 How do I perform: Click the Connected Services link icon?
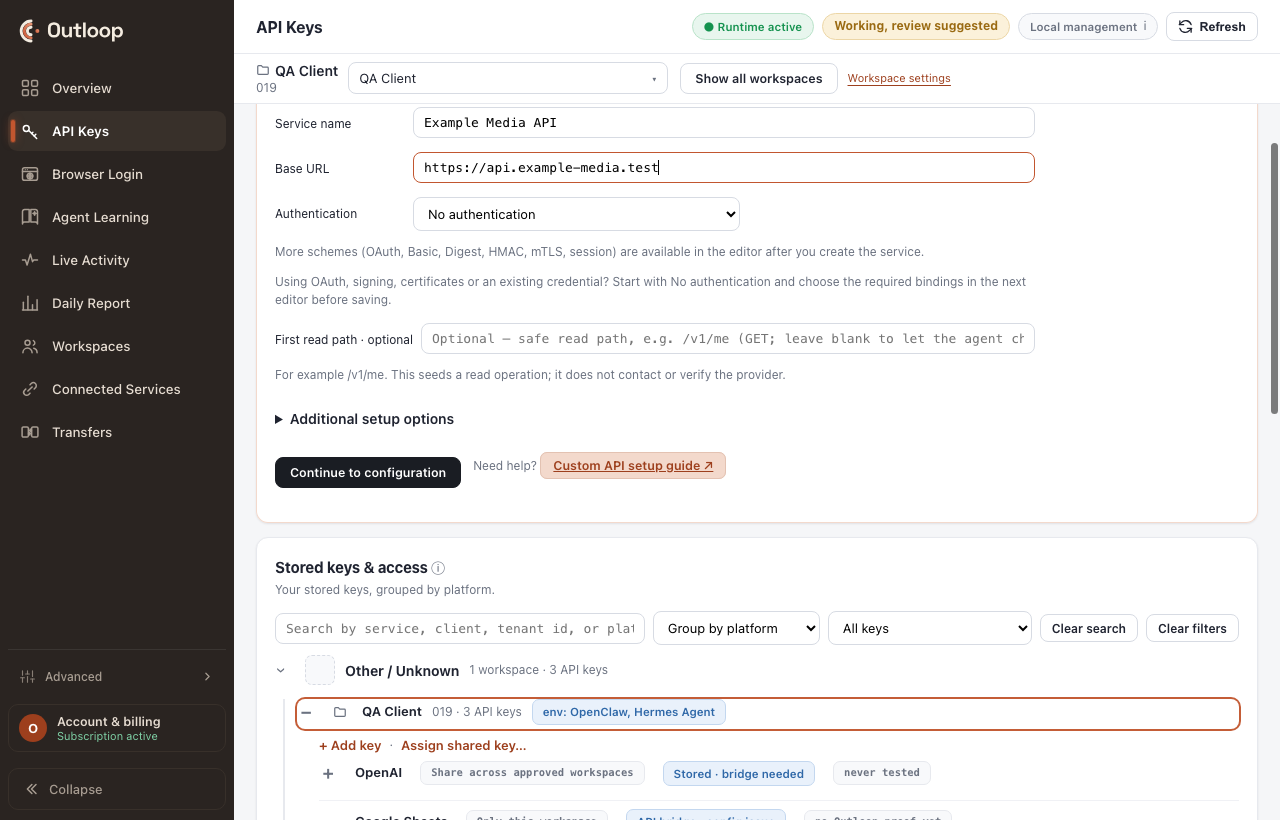click(x=30, y=389)
